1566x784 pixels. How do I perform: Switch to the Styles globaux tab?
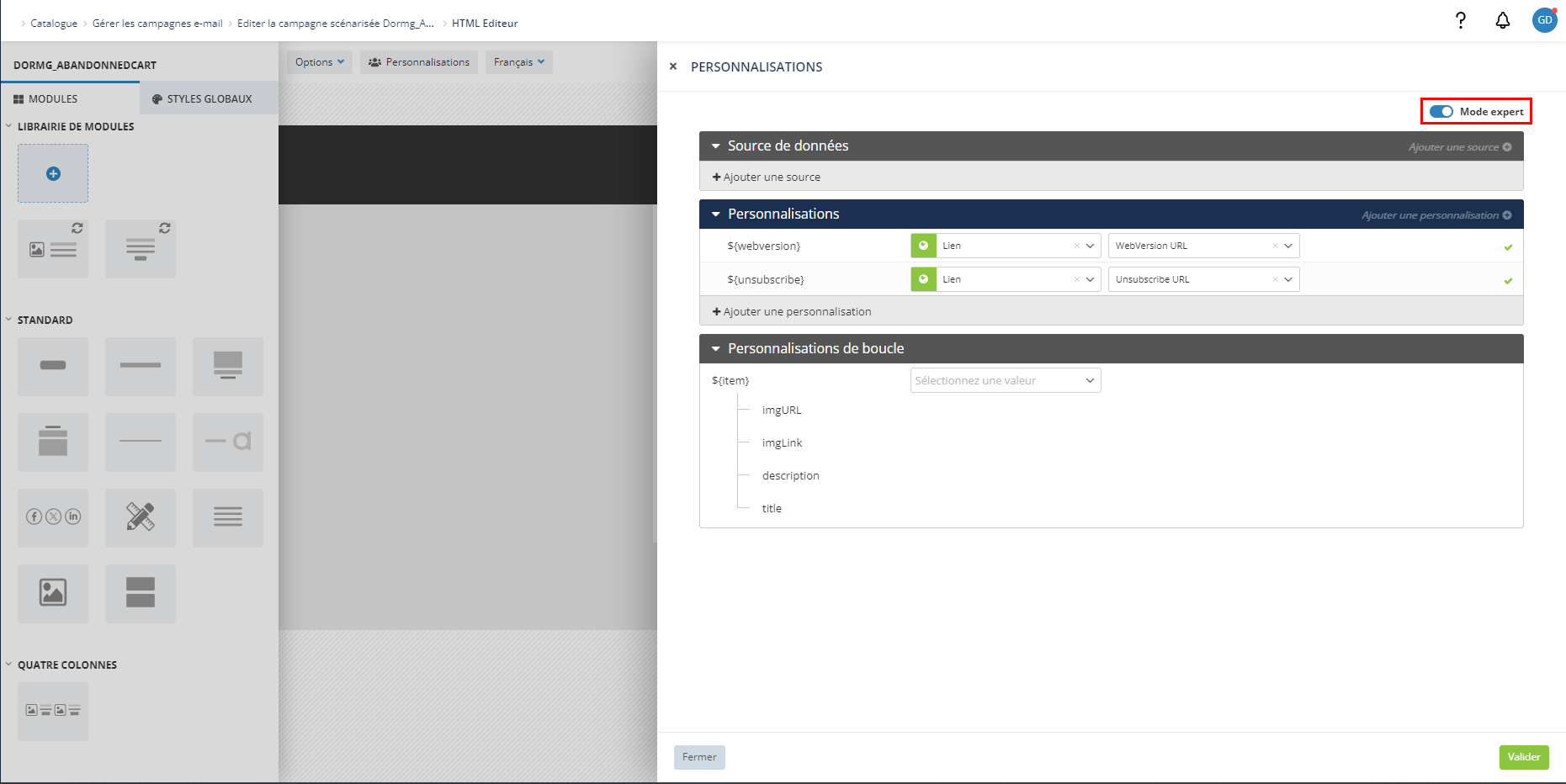[209, 98]
